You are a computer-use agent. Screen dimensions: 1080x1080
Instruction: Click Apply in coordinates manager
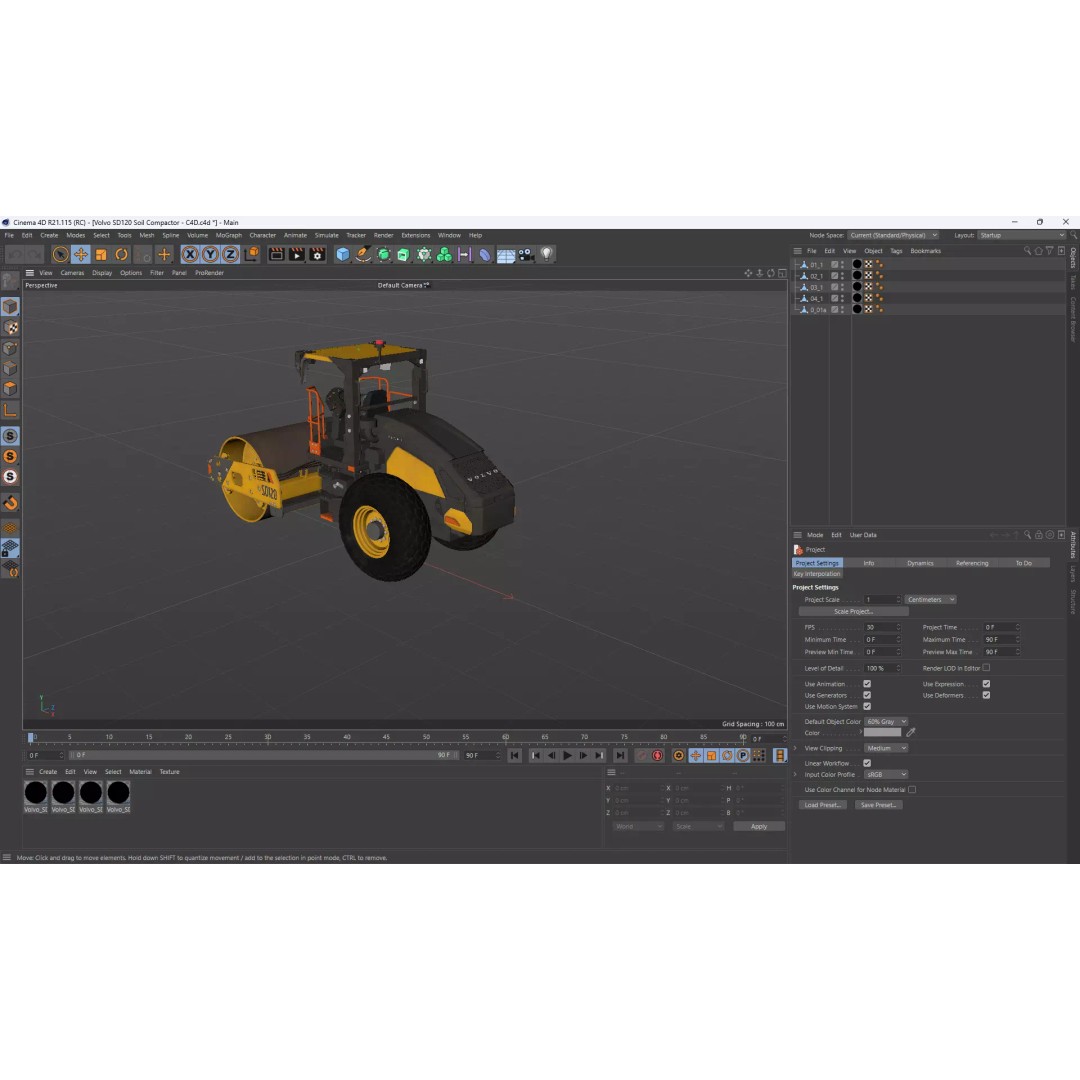pyautogui.click(x=758, y=826)
